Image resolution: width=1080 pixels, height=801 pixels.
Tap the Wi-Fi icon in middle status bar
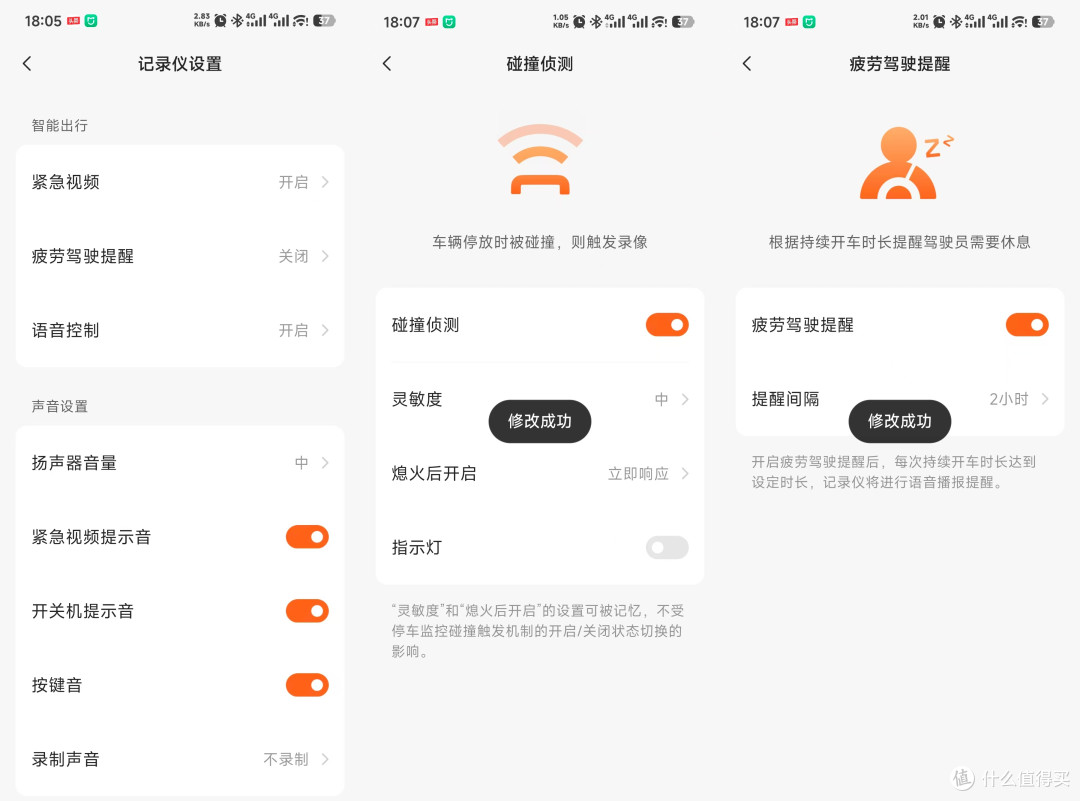coord(660,21)
